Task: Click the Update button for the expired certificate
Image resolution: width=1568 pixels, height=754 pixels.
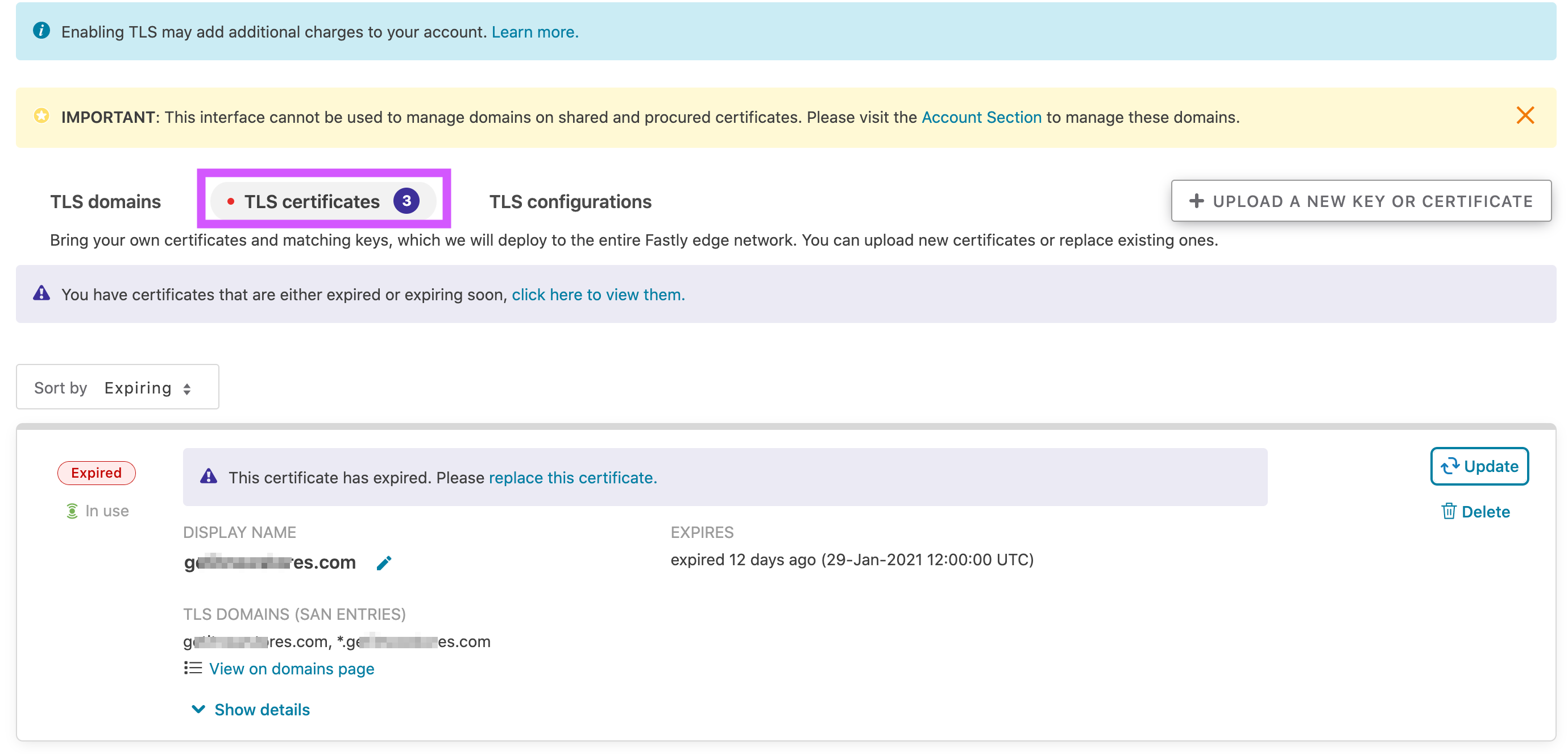Action: point(1479,465)
